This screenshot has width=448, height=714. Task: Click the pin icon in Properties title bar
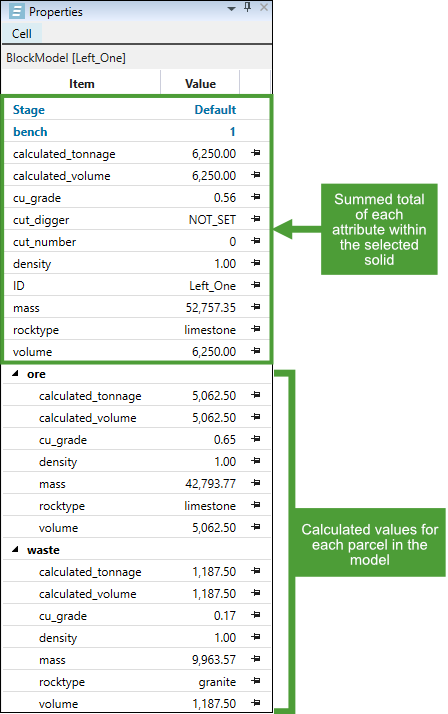click(x=247, y=7)
